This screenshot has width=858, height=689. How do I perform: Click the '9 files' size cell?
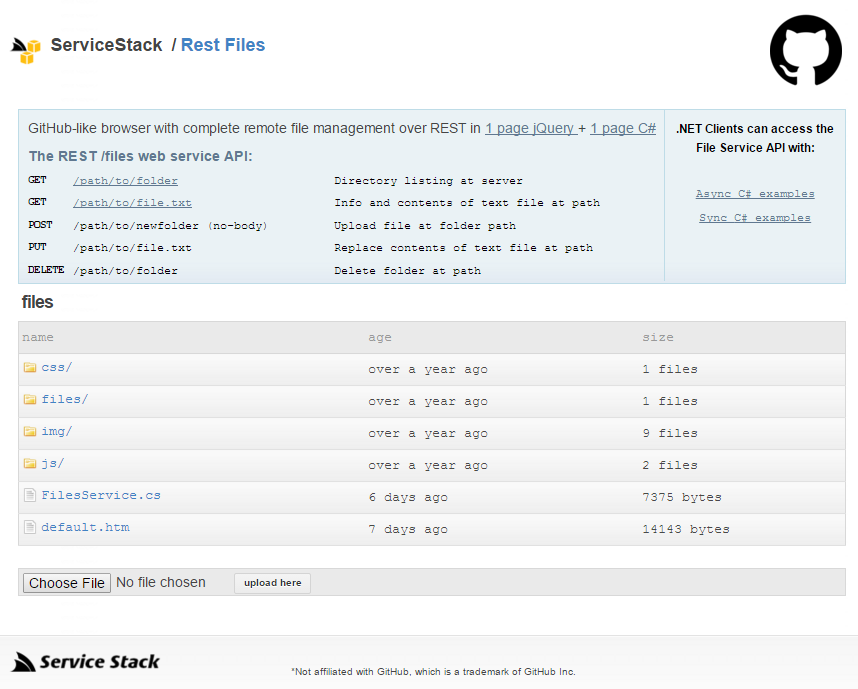(670, 433)
